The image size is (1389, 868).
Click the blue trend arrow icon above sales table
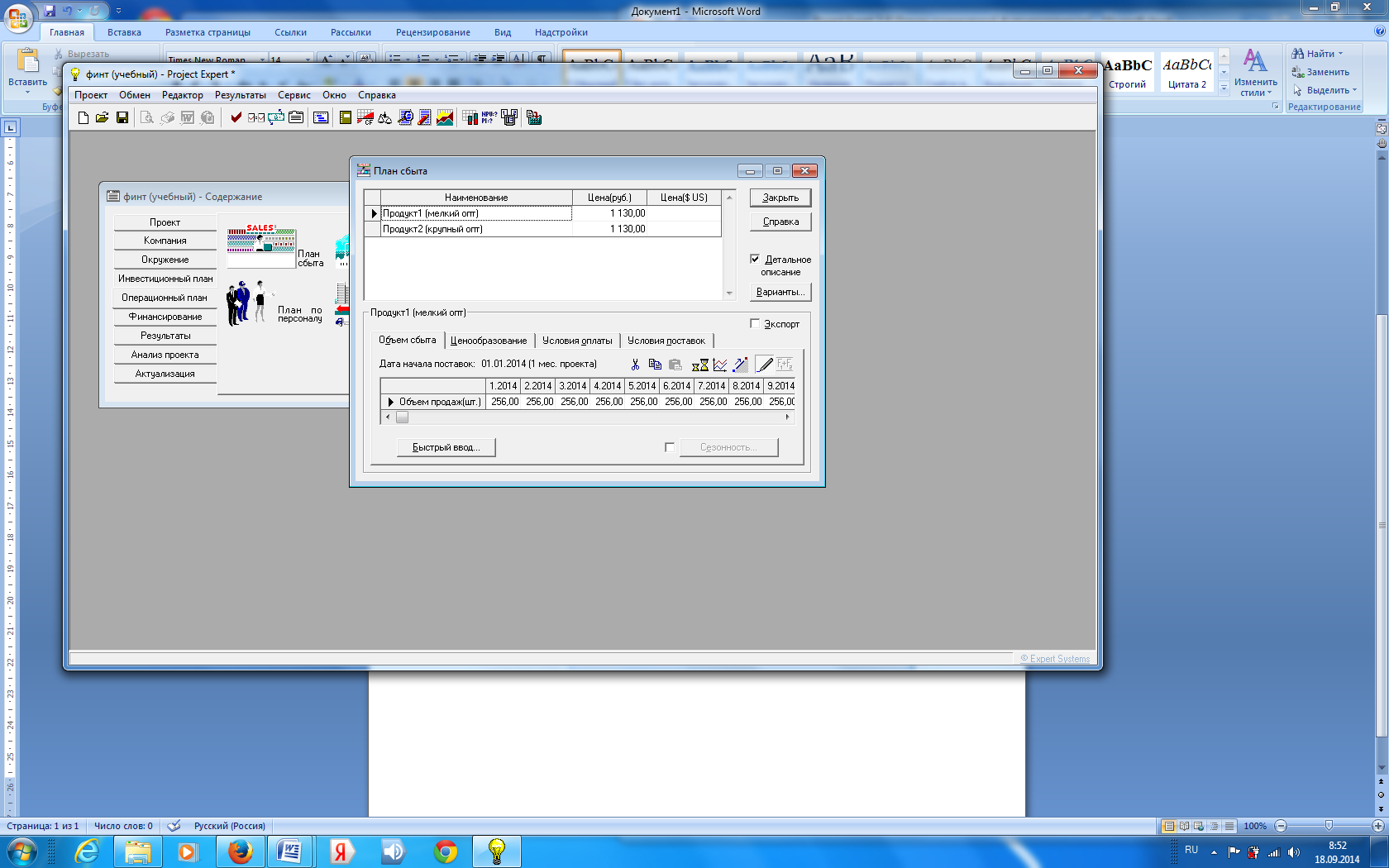tap(741, 365)
